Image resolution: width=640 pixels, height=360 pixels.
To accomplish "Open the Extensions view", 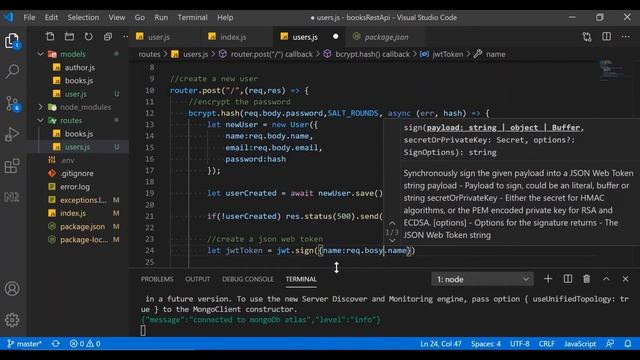I will 12,166.
